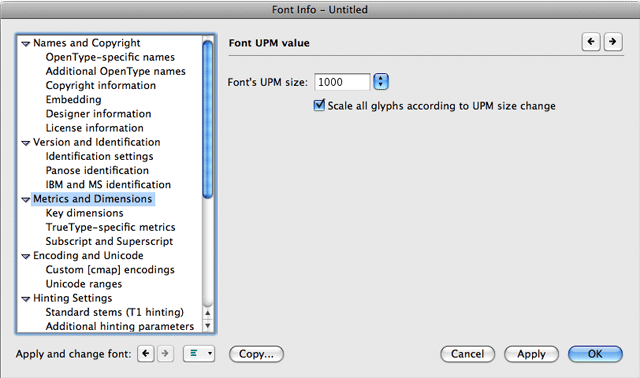Image resolution: width=640 pixels, height=378 pixels.
Task: Open the font list popup button
Action: point(199,354)
